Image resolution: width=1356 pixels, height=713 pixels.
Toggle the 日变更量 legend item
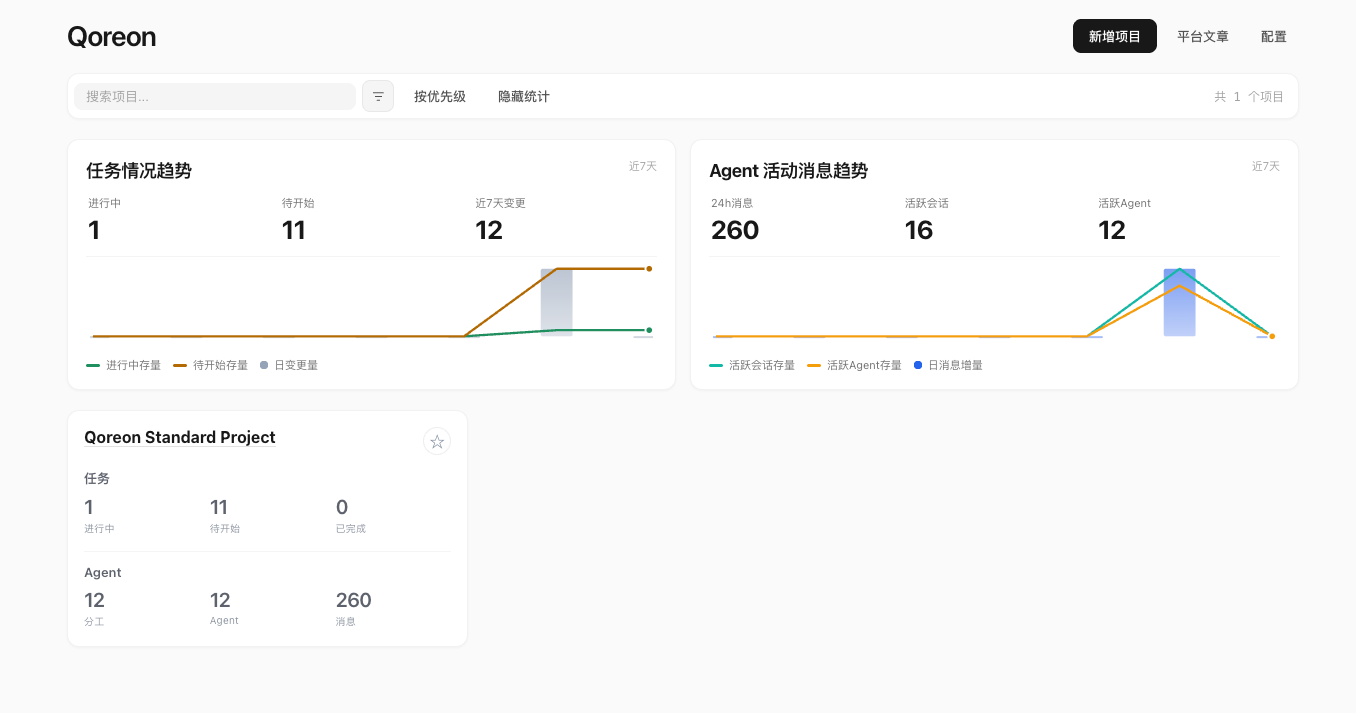(x=289, y=365)
